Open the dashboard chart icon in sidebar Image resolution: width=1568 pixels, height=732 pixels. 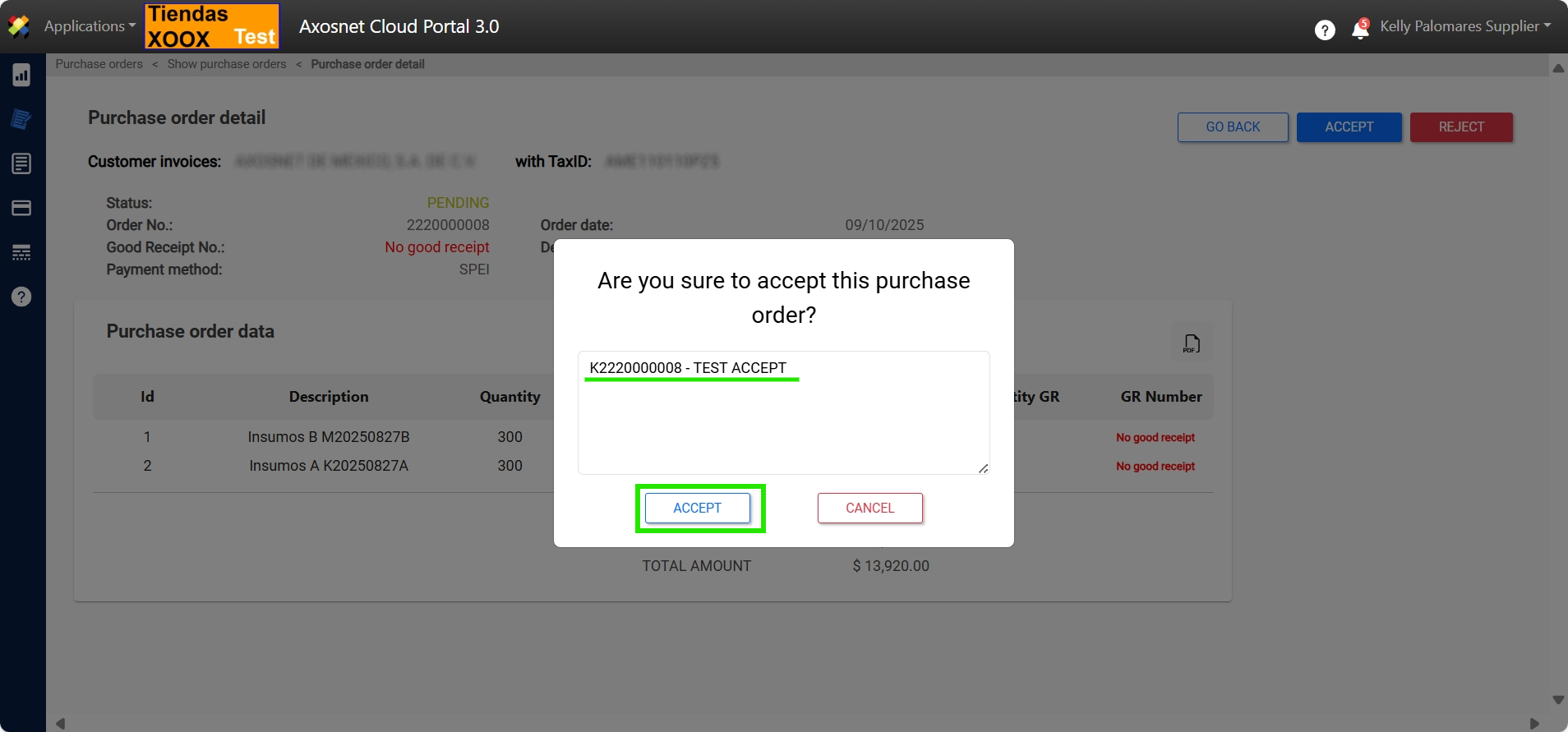(21, 76)
